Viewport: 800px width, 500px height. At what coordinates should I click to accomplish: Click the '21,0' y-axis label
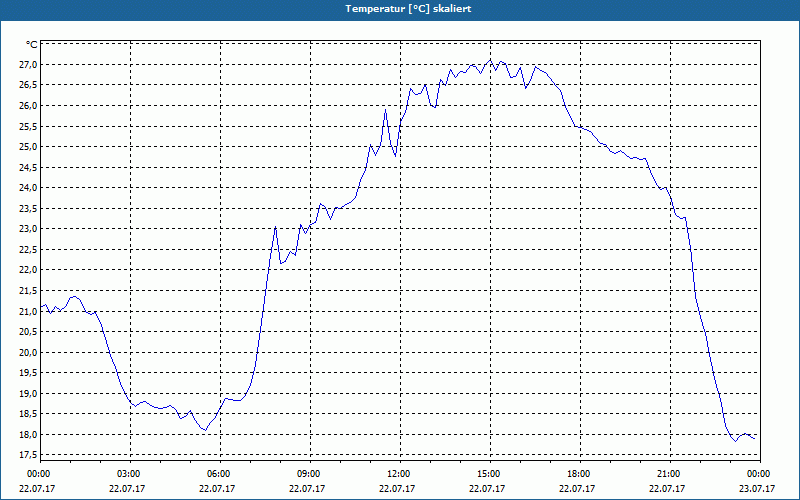point(28,311)
